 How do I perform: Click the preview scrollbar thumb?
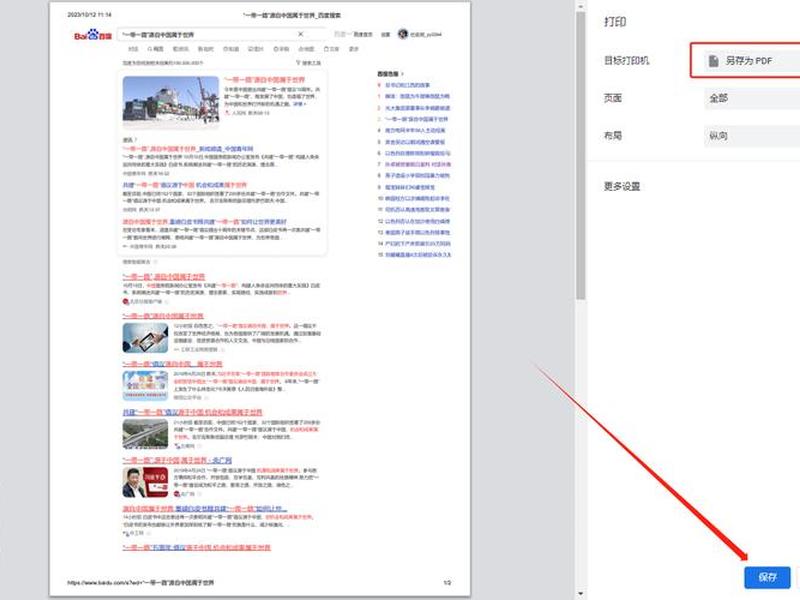click(580, 156)
